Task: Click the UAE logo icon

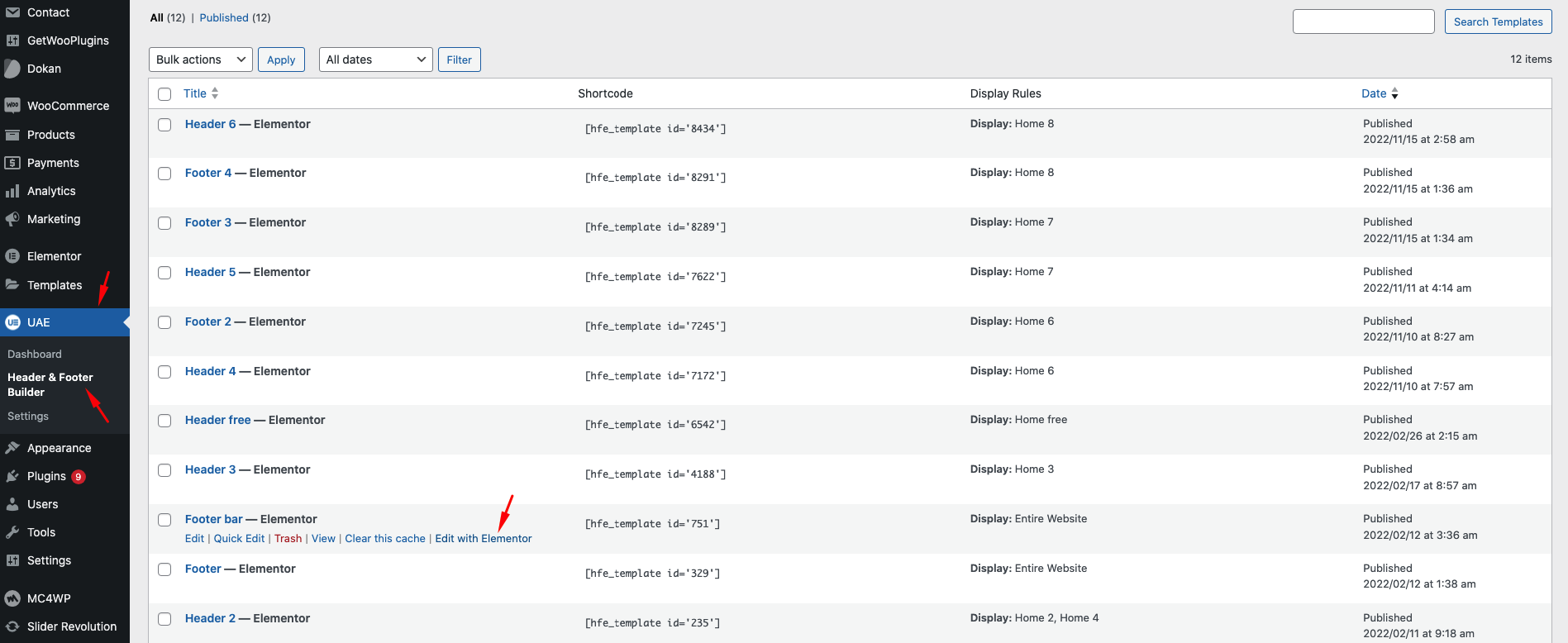Action: [12, 322]
